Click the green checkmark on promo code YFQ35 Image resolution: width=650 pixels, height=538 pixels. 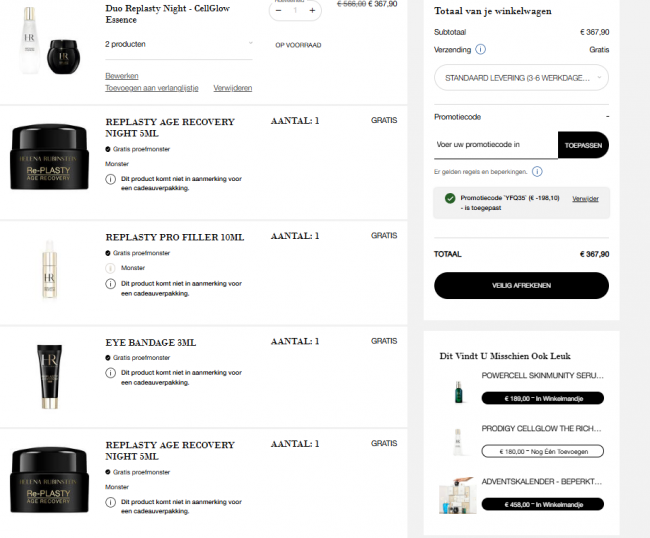click(x=450, y=199)
